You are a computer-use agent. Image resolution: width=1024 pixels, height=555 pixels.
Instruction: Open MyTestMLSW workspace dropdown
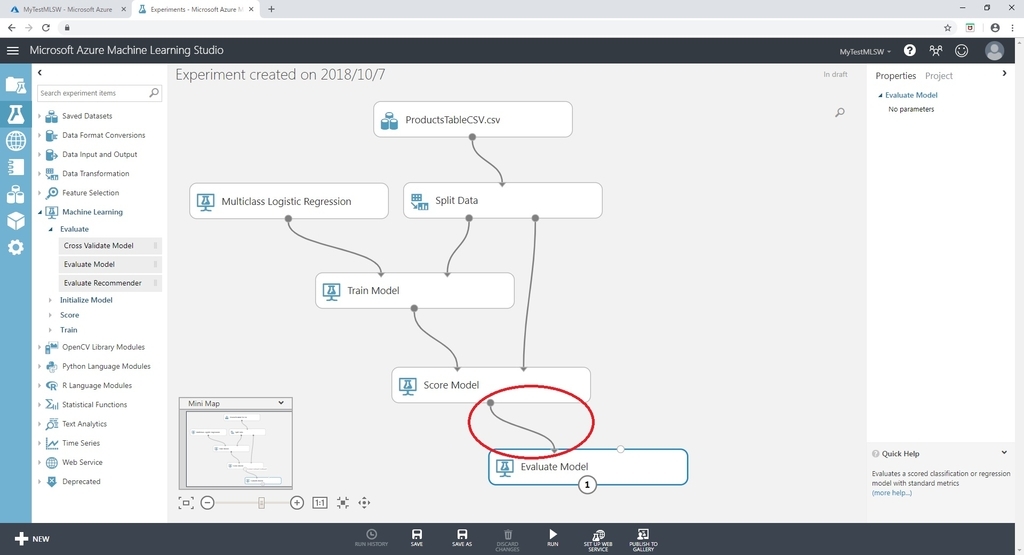tap(865, 52)
